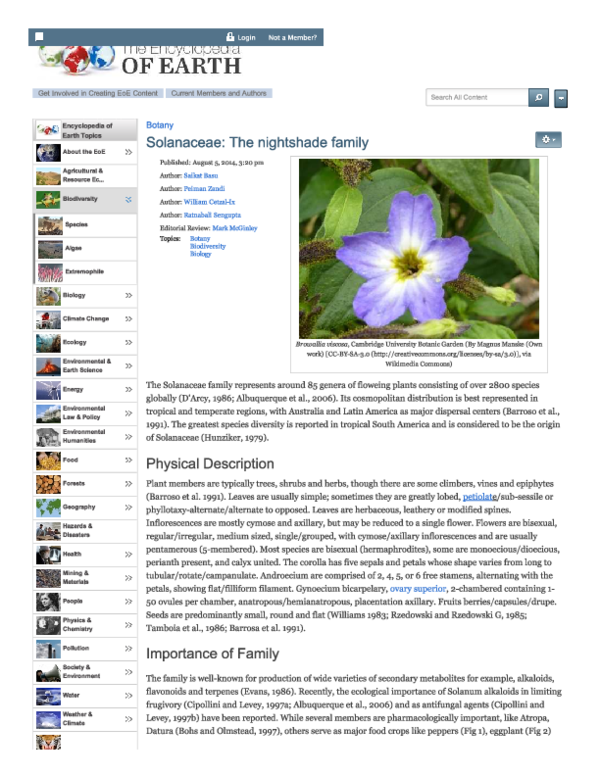The image size is (600, 776).
Task: Open the Botany breadcrumb link
Action: (x=159, y=125)
